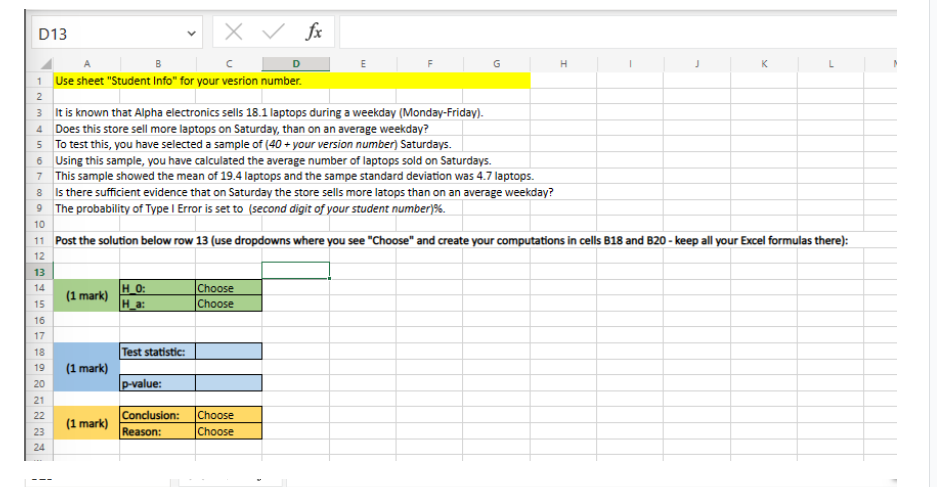Select the 'Test statistic:' label cell
937x487 pixels.
coord(158,351)
